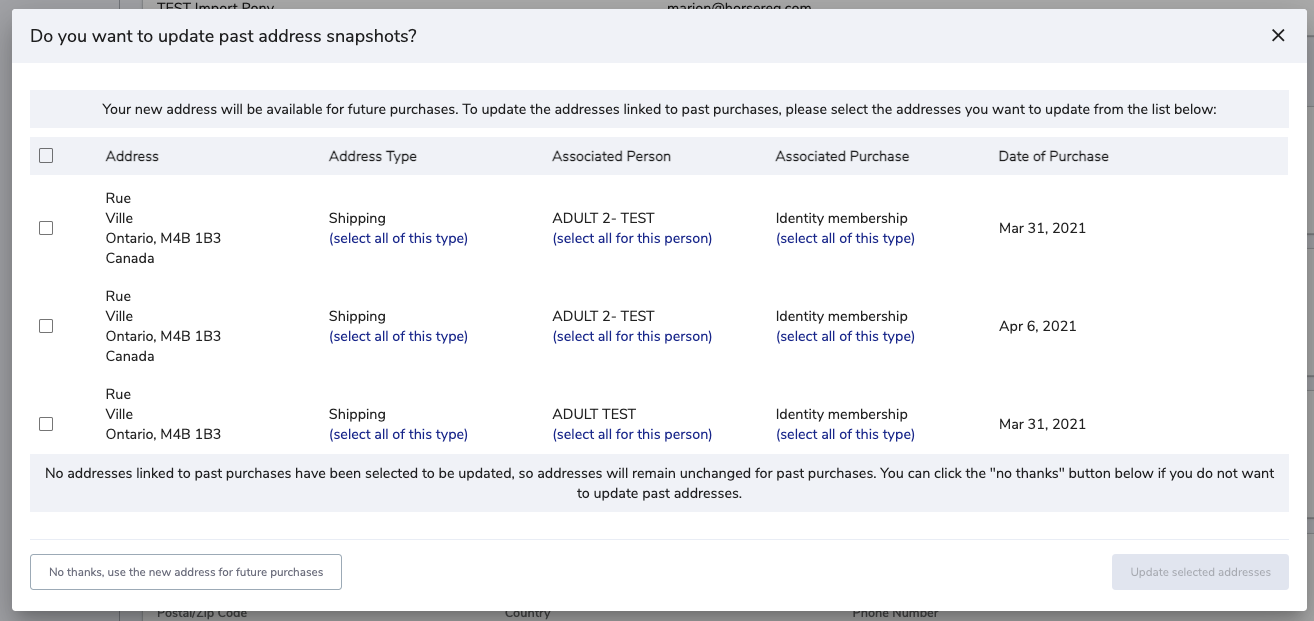Select all for this person in Apr 6 row
1314x621 pixels.
(x=632, y=336)
